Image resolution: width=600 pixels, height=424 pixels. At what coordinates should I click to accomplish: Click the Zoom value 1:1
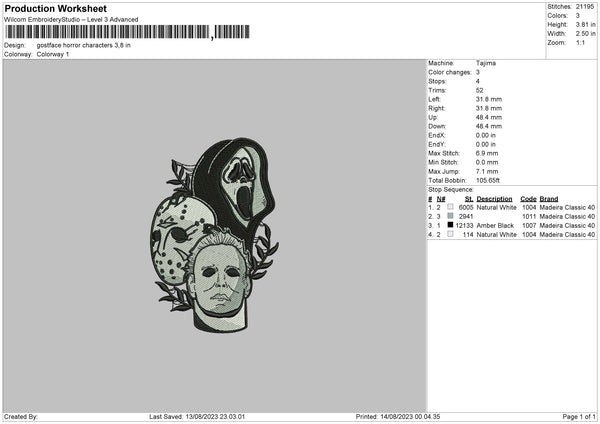[580, 42]
